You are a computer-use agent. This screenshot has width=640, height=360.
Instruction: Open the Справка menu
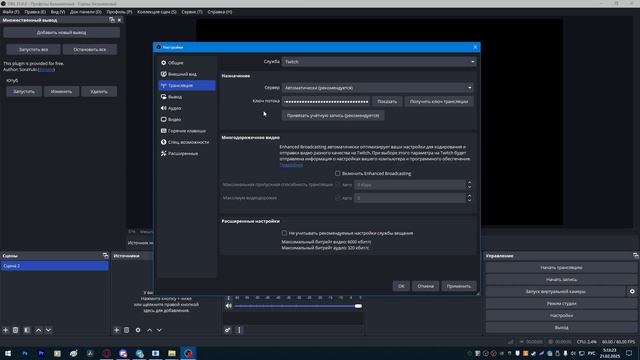tap(220, 12)
